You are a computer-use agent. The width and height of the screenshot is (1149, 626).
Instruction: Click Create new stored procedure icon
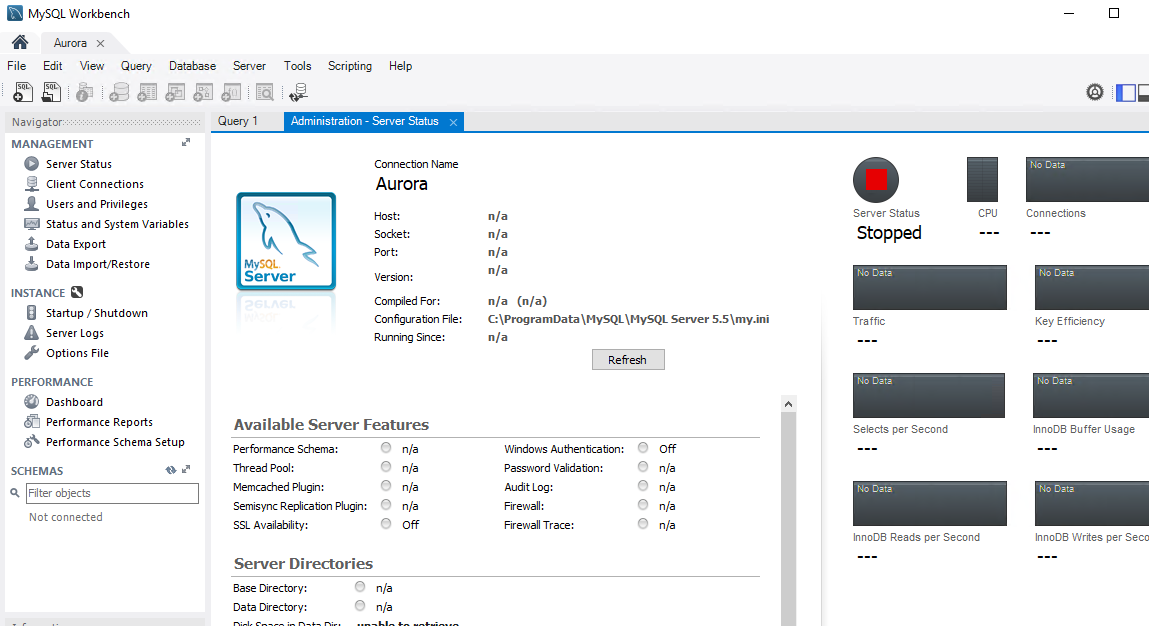pos(203,92)
